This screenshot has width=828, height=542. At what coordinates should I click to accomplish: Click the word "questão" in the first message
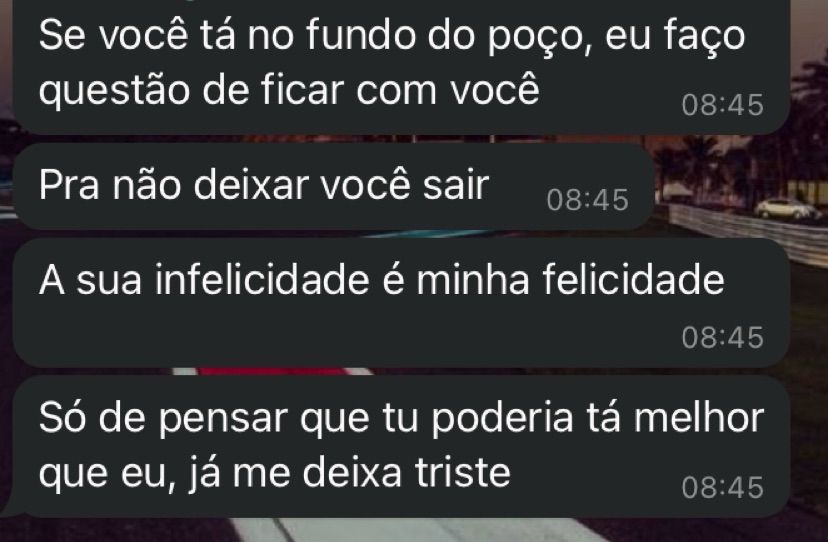point(114,92)
